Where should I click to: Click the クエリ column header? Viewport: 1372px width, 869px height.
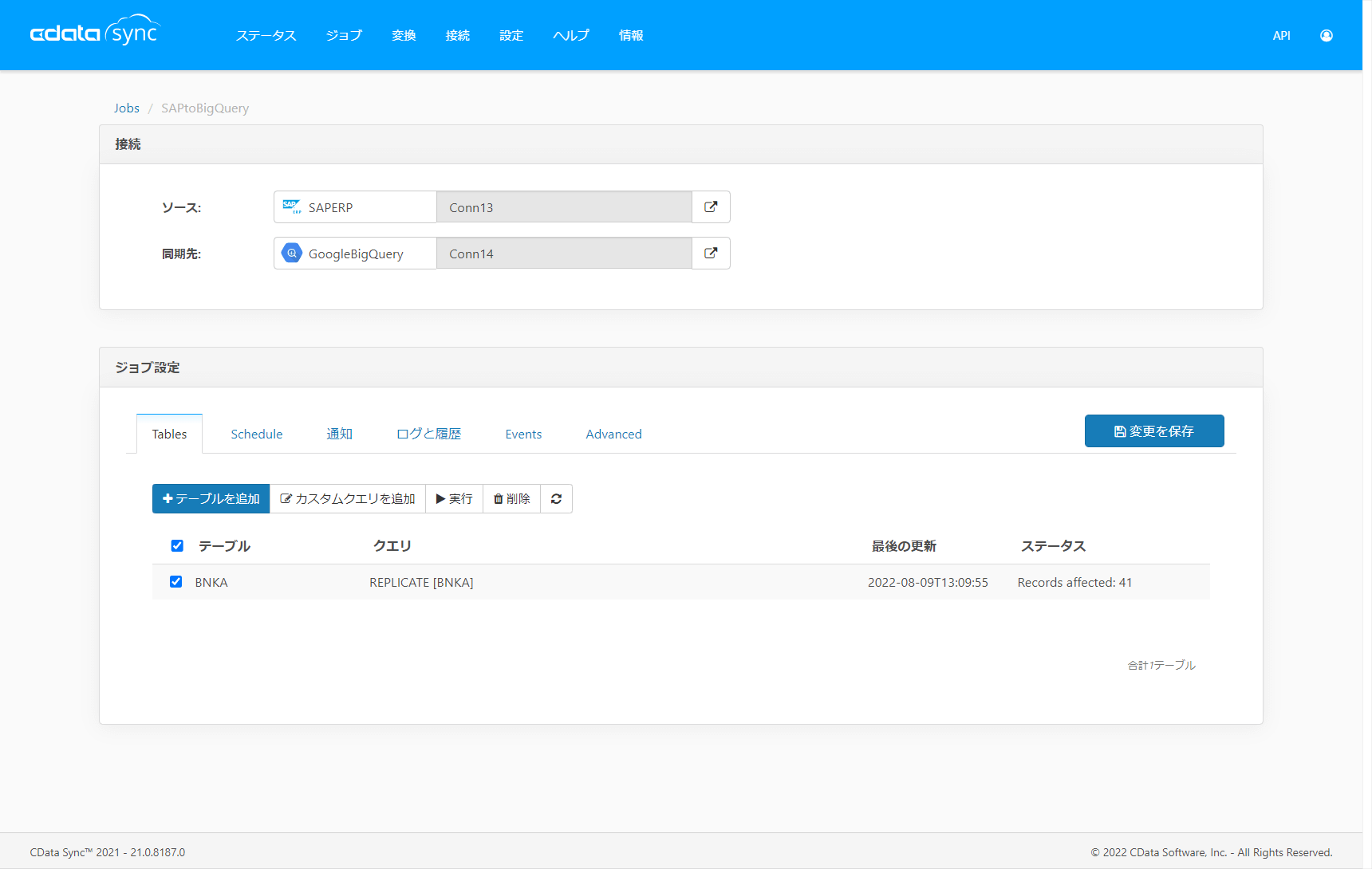click(392, 546)
